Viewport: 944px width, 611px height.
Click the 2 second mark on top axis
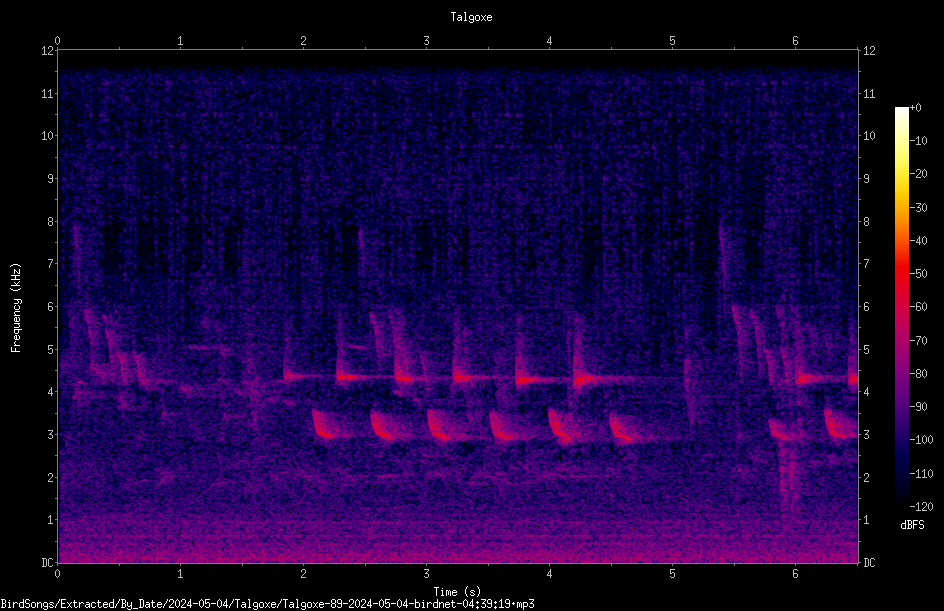(x=303, y=41)
